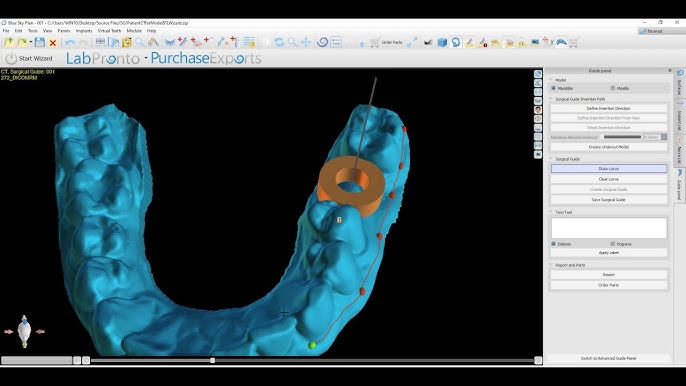
Task: Click the blue arch guide toolbar icon
Action: coord(561,42)
